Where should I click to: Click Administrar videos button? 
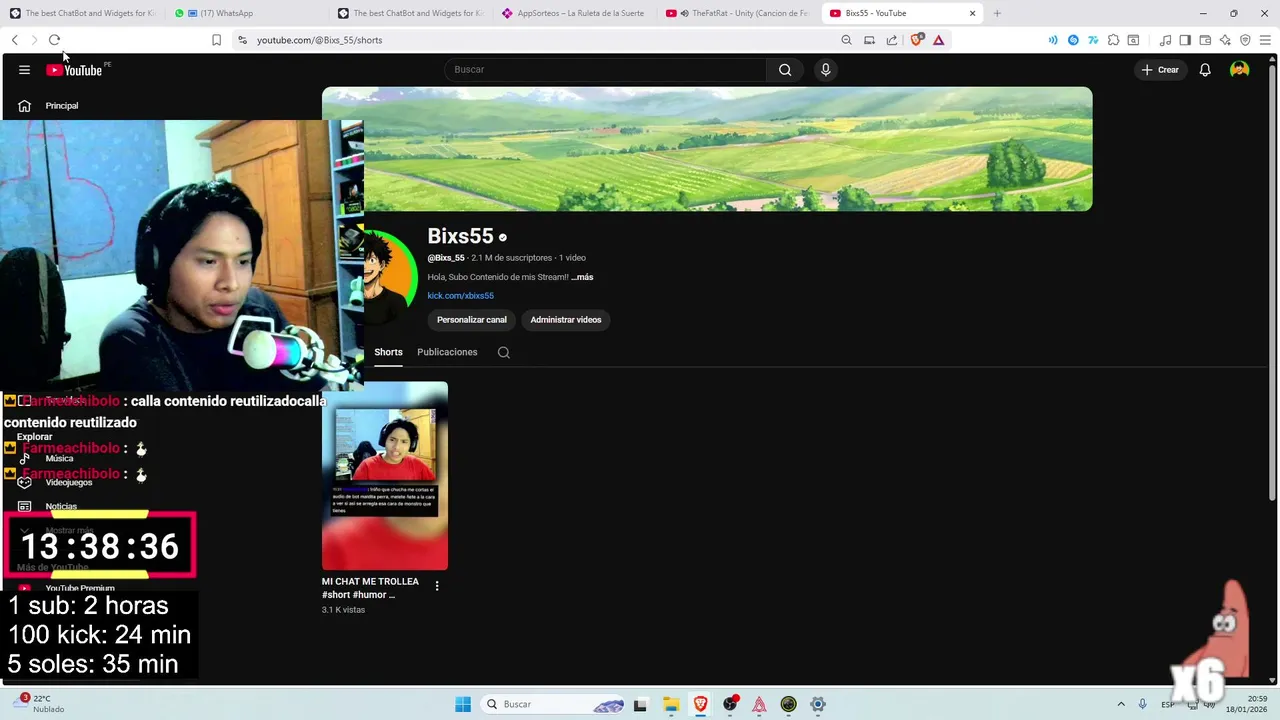coord(566,320)
